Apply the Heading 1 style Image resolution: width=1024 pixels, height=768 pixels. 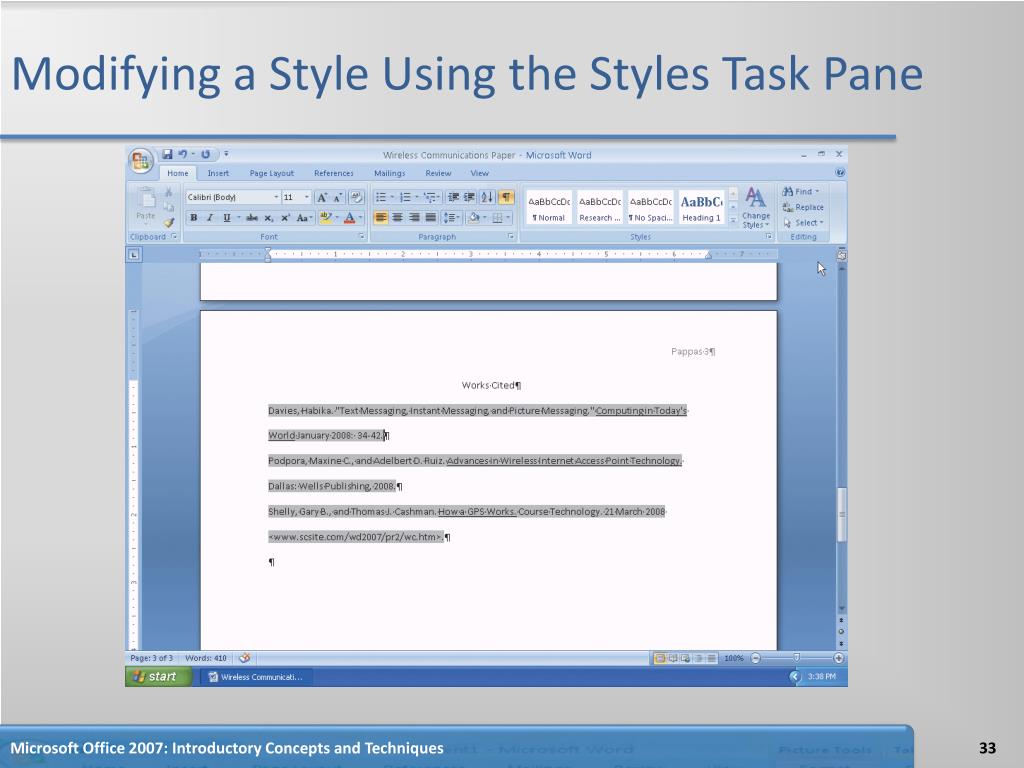click(701, 208)
